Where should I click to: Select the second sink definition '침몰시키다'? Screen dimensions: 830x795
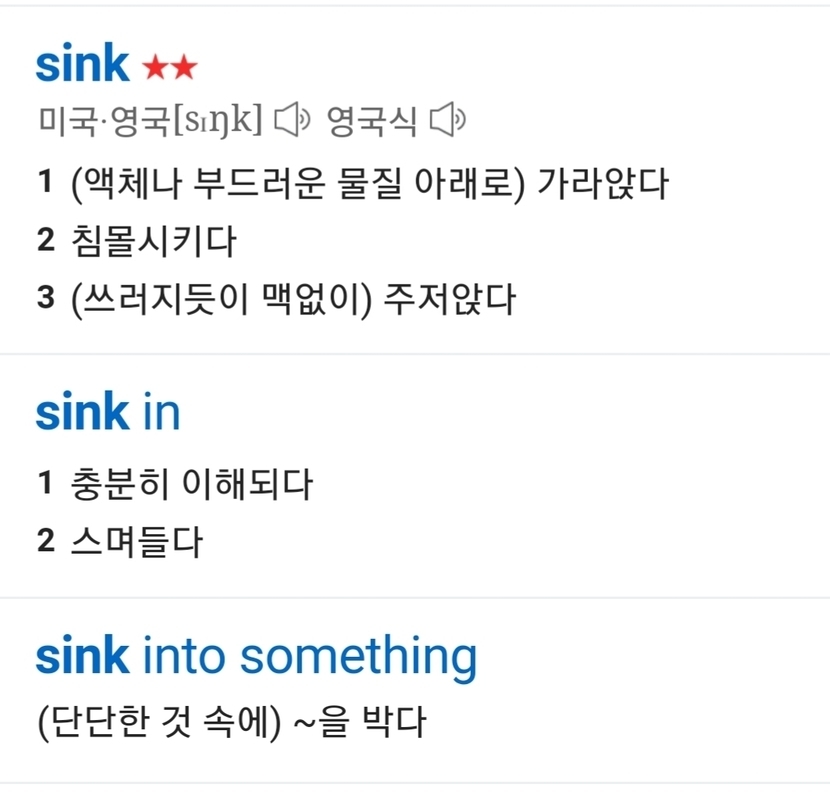[x=153, y=241]
